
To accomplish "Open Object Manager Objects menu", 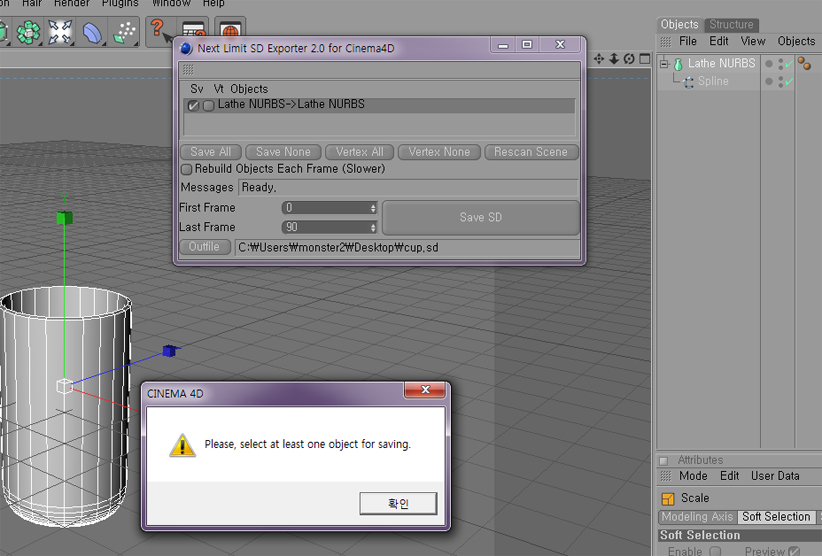I will point(796,41).
